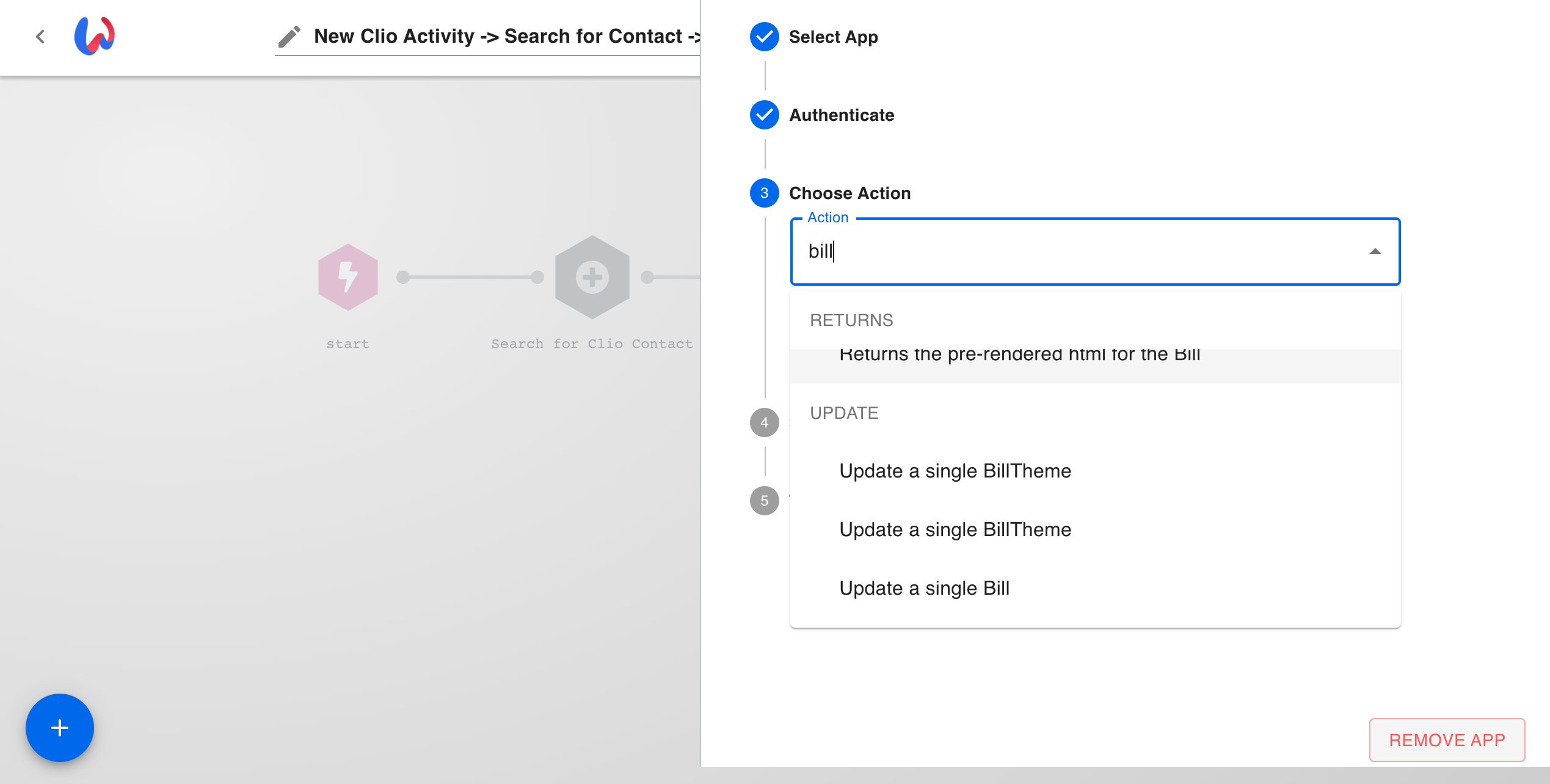Click the blue and red W logo
The width and height of the screenshot is (1550, 784).
(95, 36)
